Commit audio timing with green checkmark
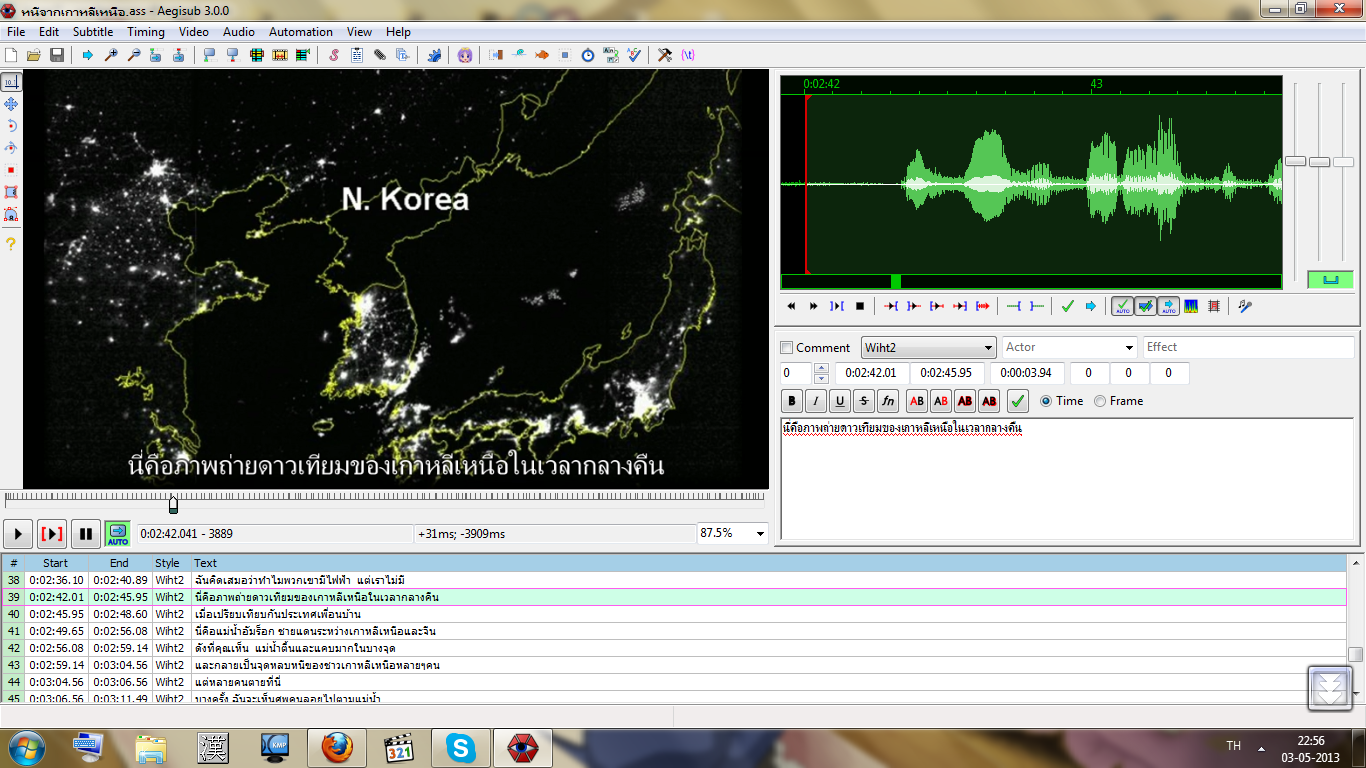The image size is (1366, 768). click(1067, 306)
